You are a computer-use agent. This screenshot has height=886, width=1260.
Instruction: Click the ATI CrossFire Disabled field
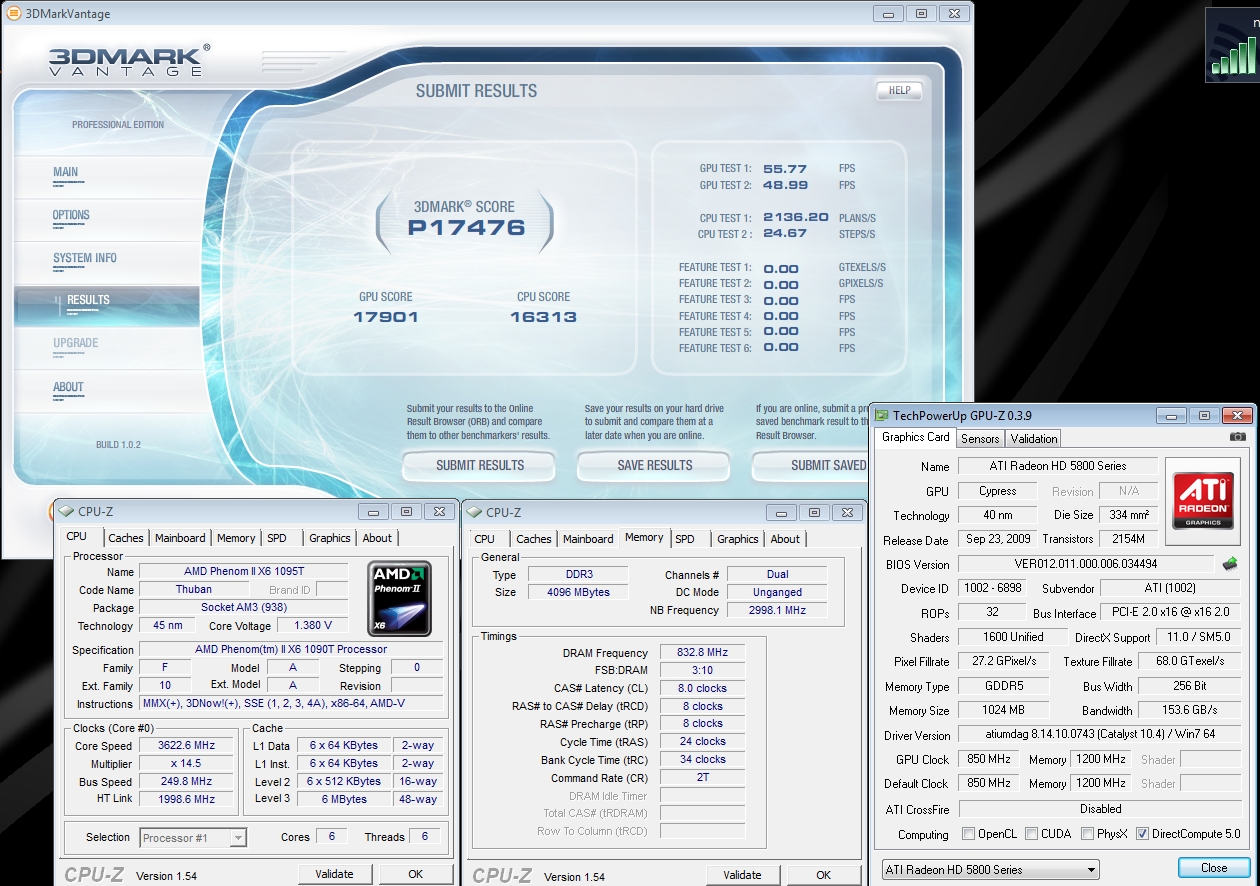click(x=1099, y=809)
